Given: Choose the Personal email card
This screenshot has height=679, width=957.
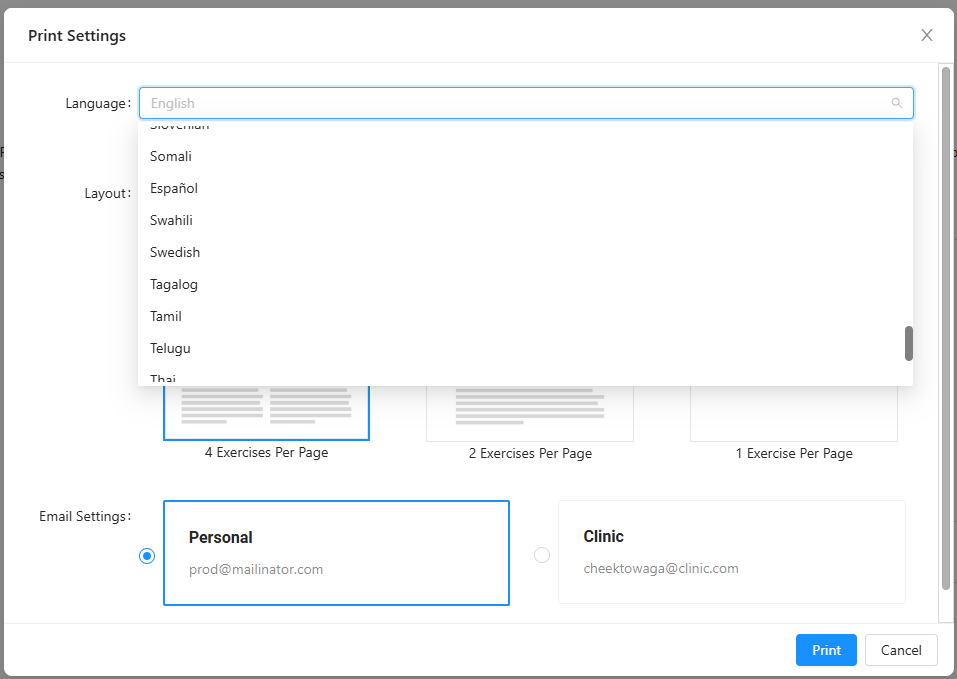Looking at the screenshot, I should [x=336, y=552].
